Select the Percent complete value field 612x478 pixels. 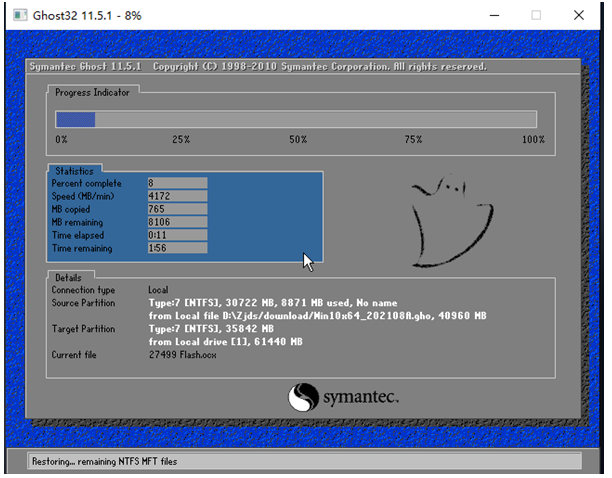(177, 183)
